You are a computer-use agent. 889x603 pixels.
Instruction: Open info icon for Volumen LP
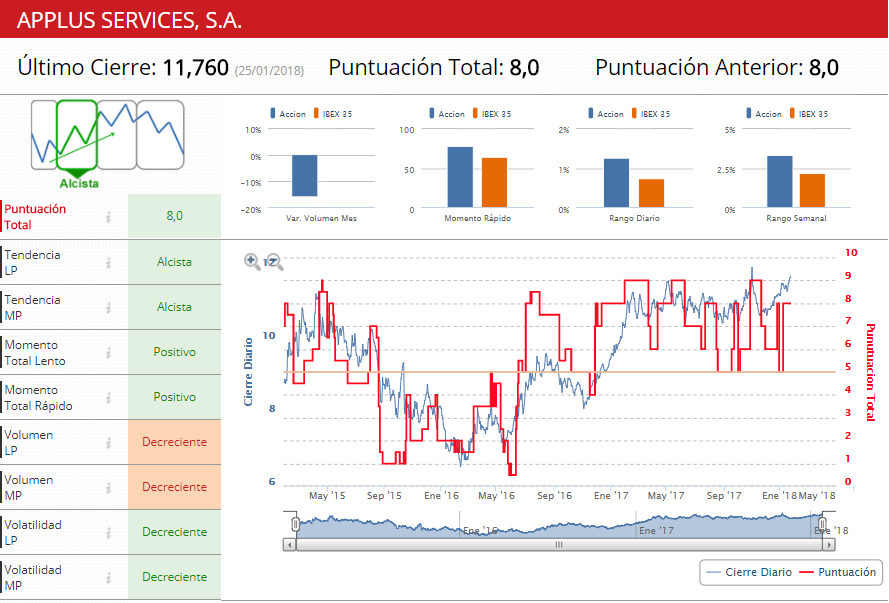(x=108, y=442)
